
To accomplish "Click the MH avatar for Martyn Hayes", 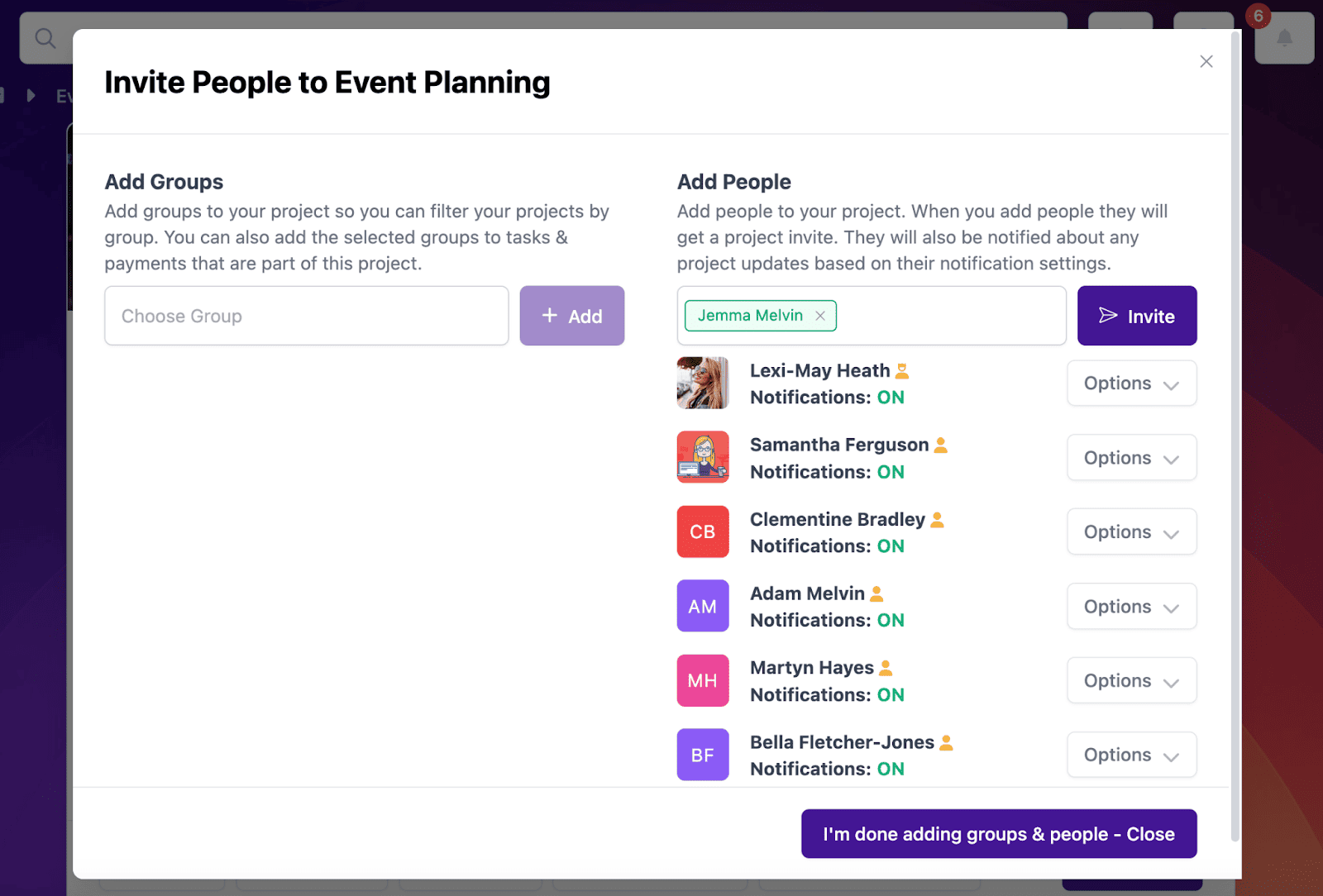I will point(703,680).
